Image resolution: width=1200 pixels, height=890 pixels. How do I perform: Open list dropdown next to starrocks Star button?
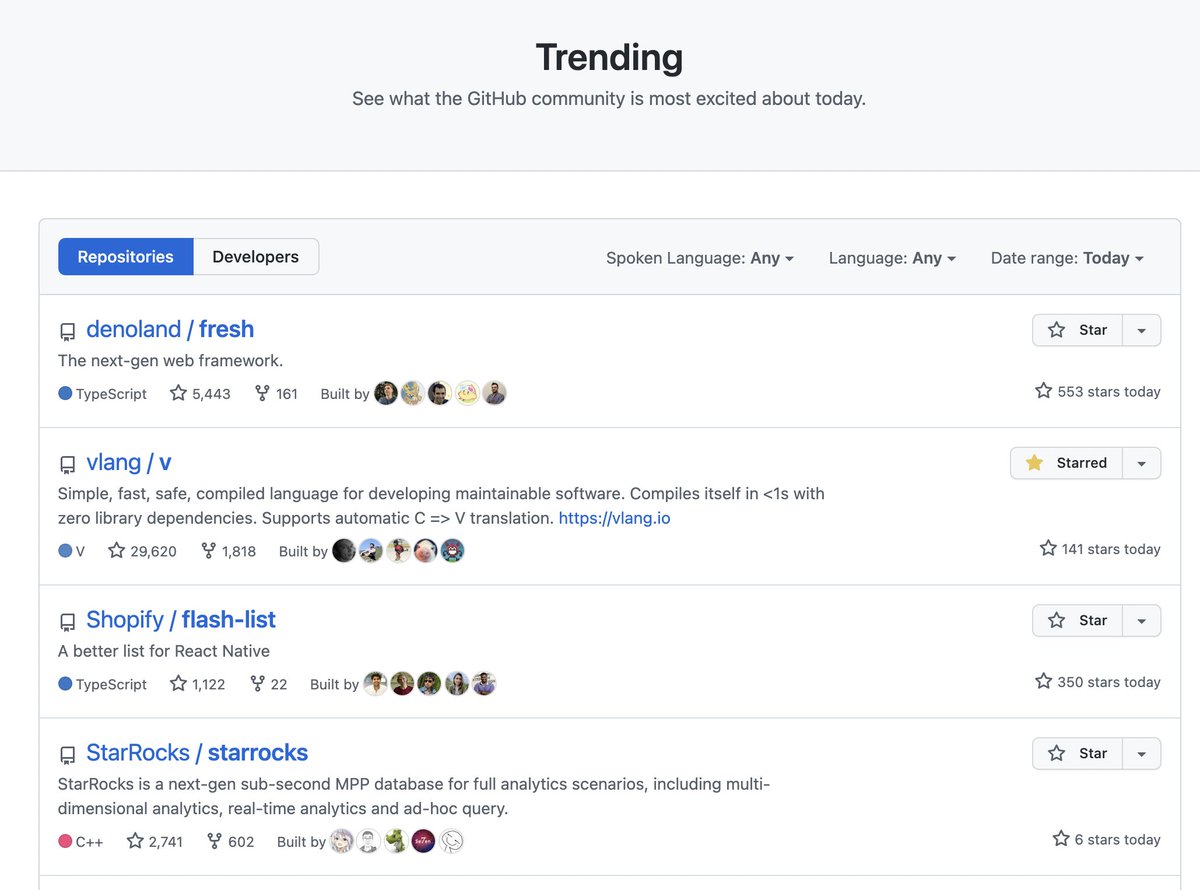point(1142,753)
